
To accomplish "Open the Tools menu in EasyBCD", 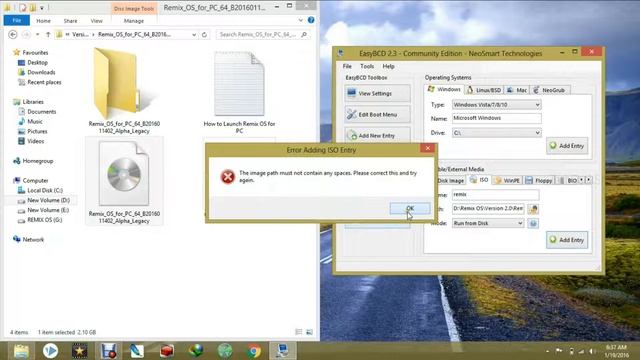I will pos(367,66).
